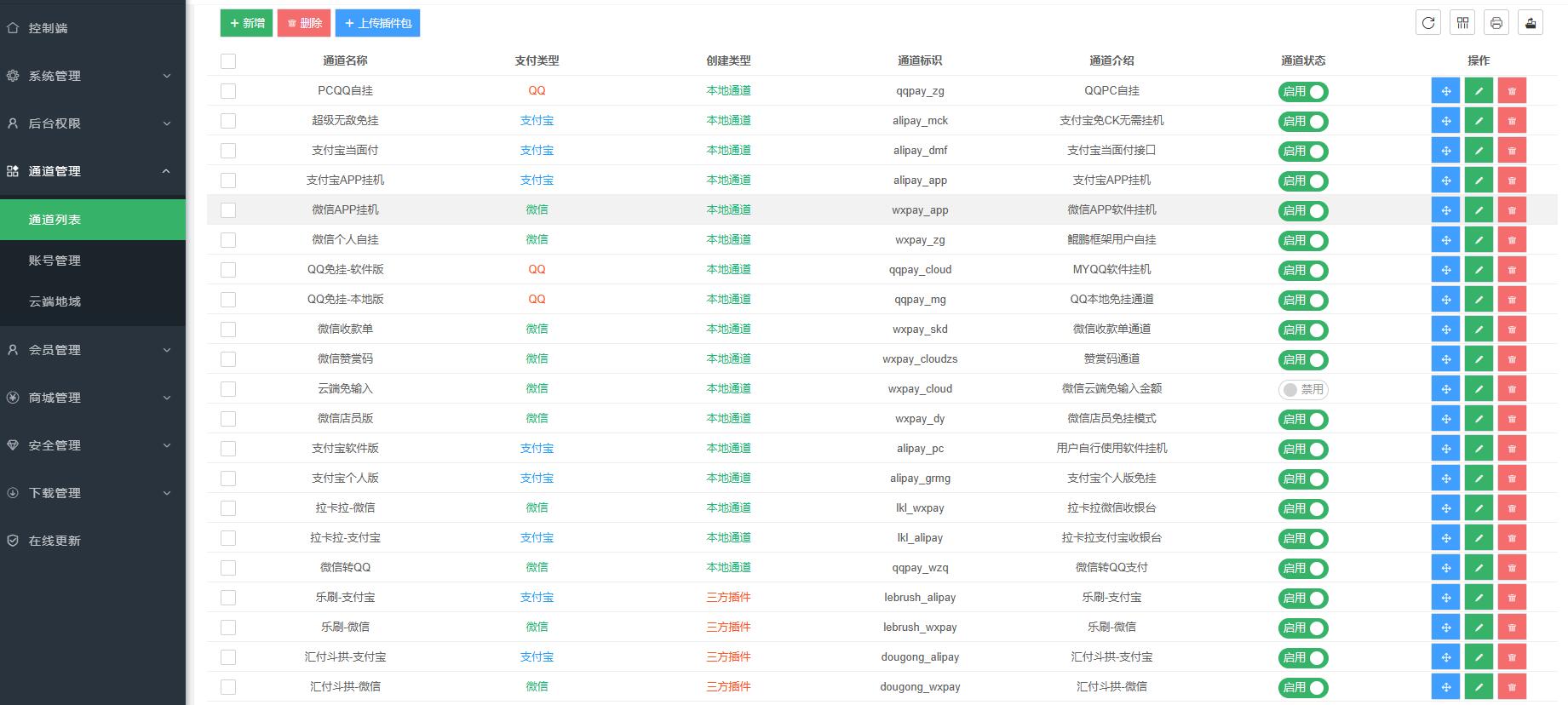
Task: Click the print table icon
Action: [x=1496, y=23]
